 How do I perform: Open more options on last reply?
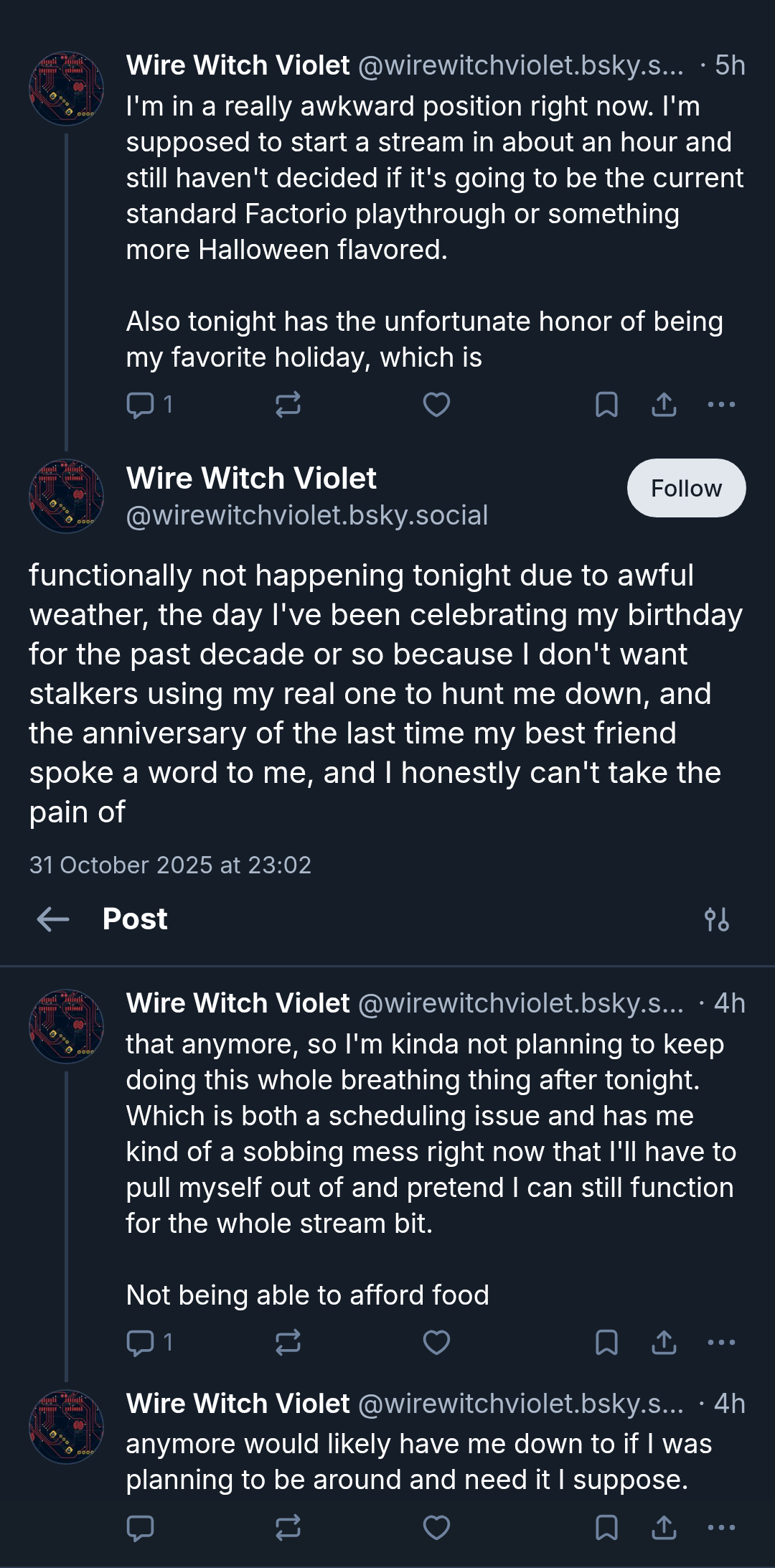point(721,1527)
